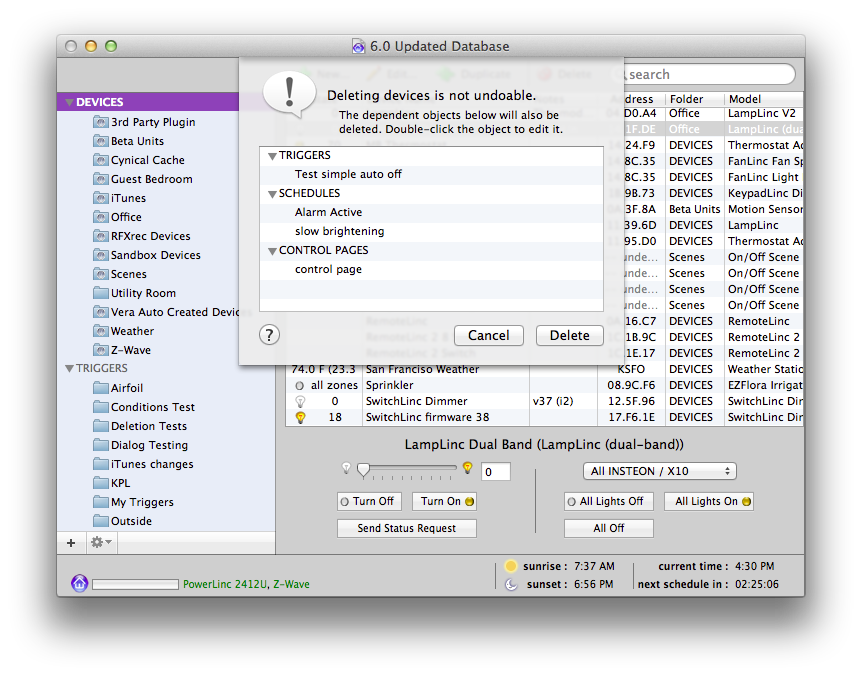The image size is (862, 676).
Task: Click the Turn On button
Action: (444, 501)
